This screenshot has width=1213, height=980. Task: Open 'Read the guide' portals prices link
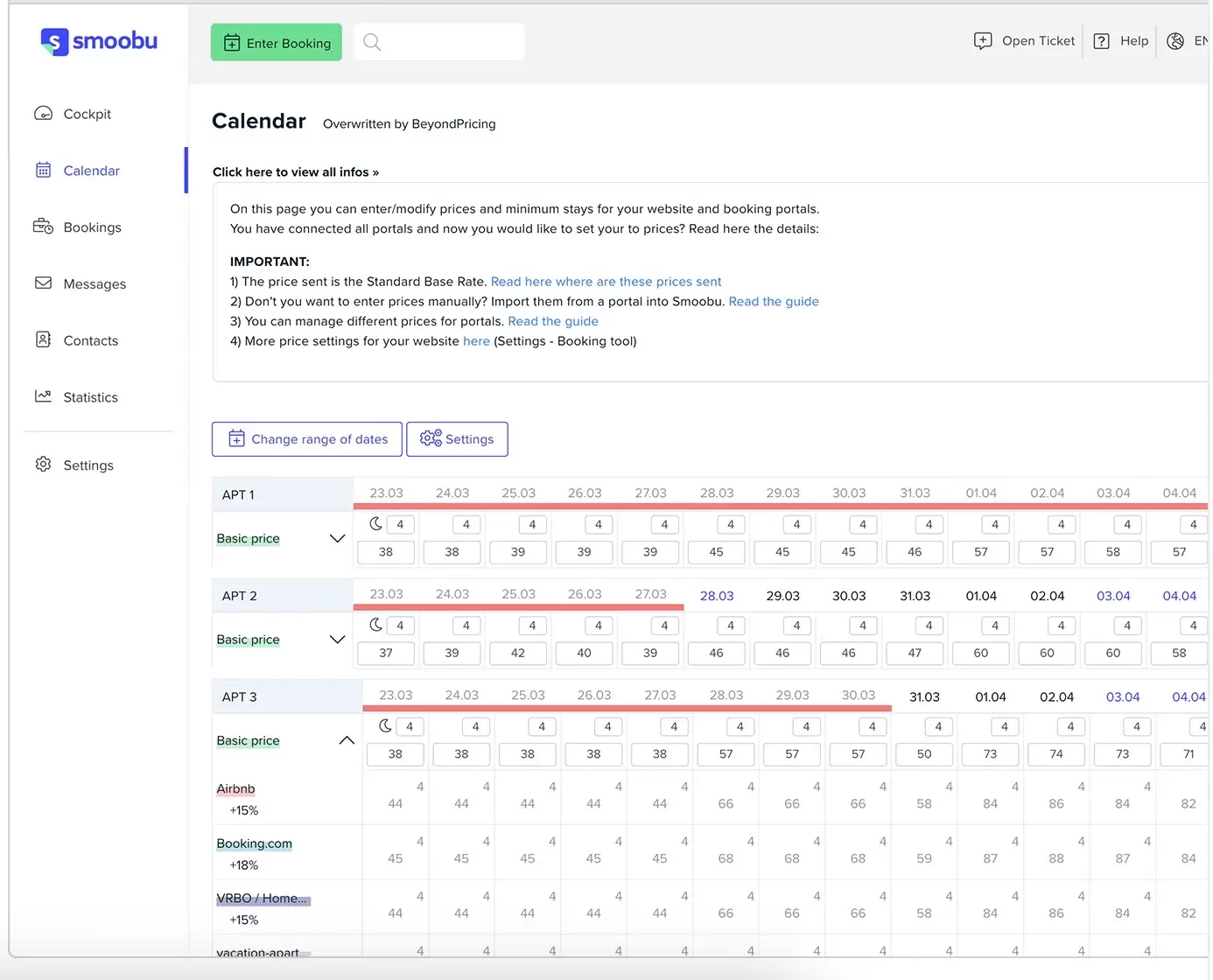point(553,322)
